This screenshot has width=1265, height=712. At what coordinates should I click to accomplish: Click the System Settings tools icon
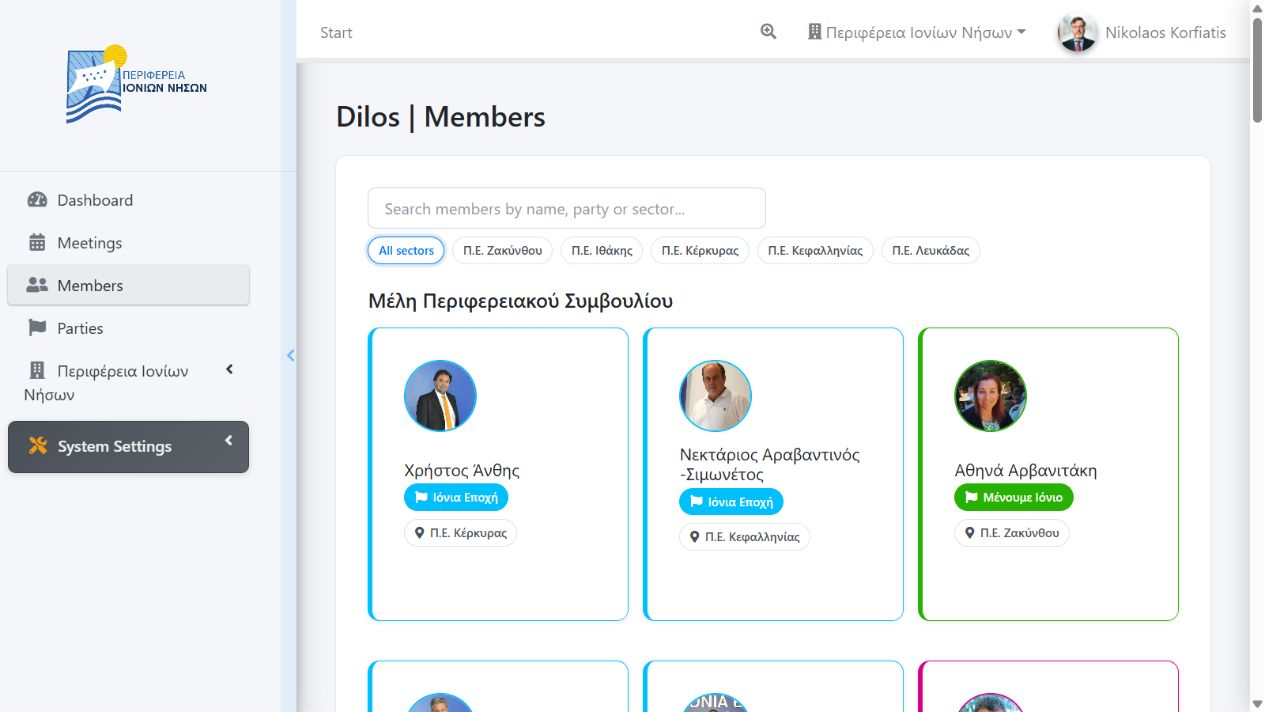[x=38, y=446]
